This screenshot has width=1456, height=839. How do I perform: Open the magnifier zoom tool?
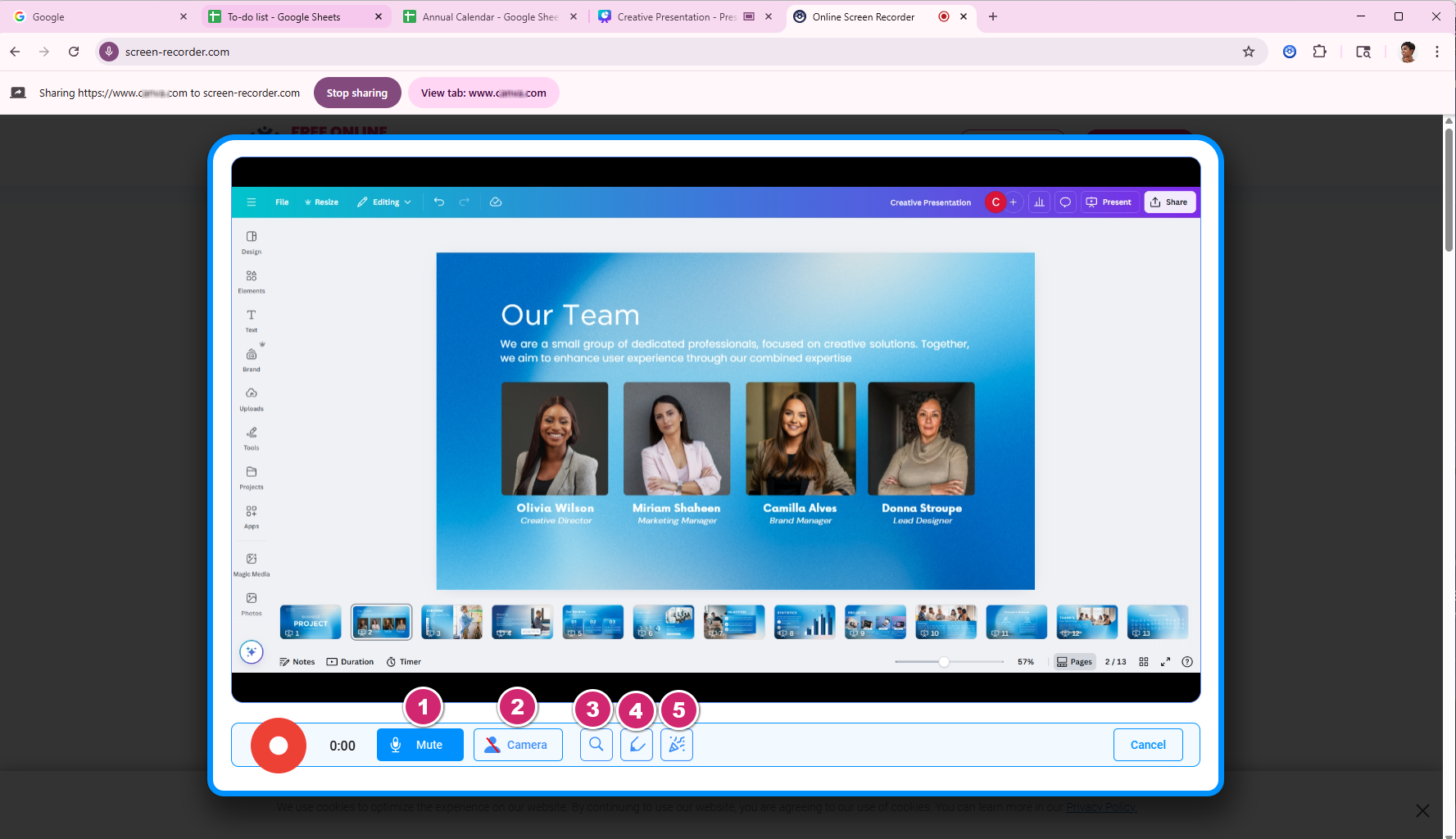click(x=596, y=745)
